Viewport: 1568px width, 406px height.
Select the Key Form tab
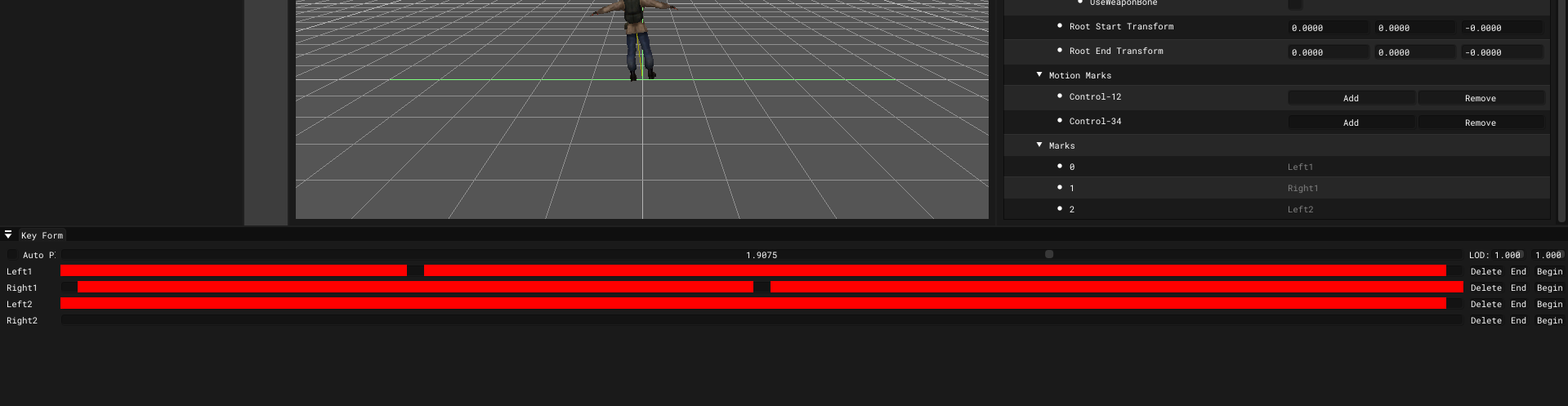tap(42, 235)
